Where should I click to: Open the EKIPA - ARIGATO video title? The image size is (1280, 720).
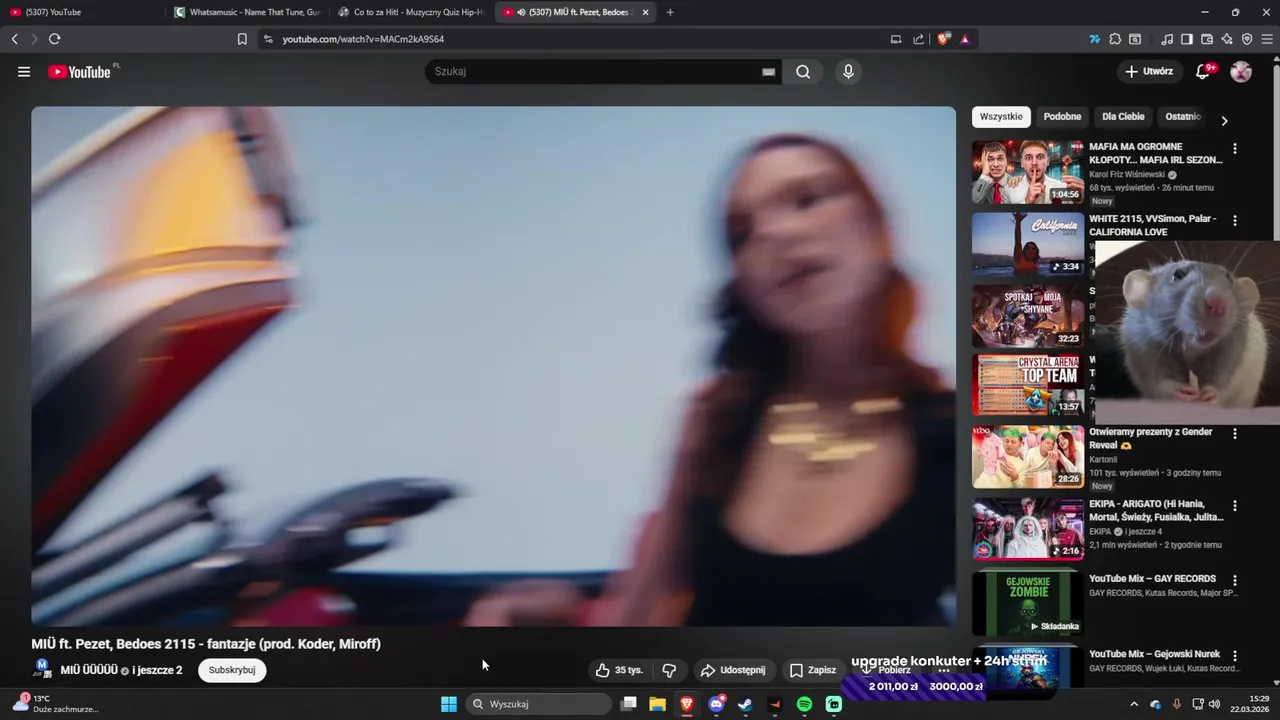coord(1156,510)
